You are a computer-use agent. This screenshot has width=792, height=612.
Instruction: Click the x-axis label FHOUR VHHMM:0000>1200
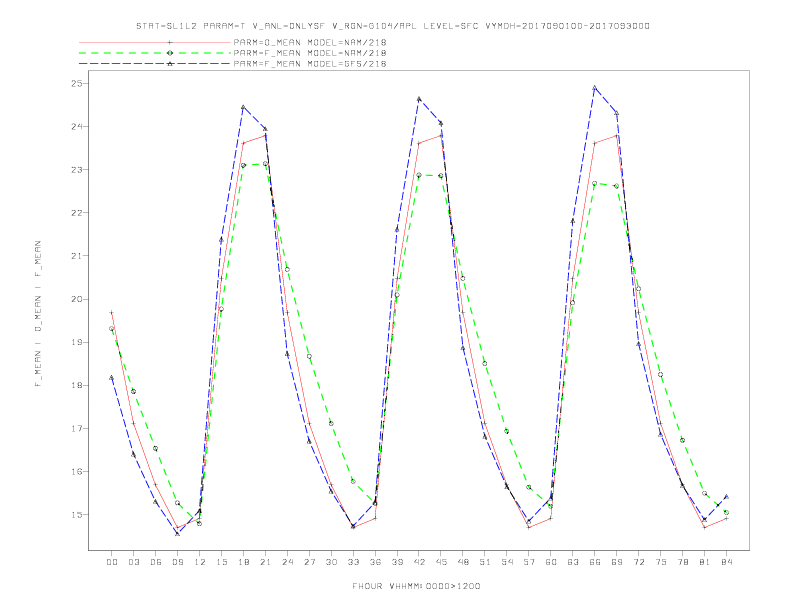[416, 586]
